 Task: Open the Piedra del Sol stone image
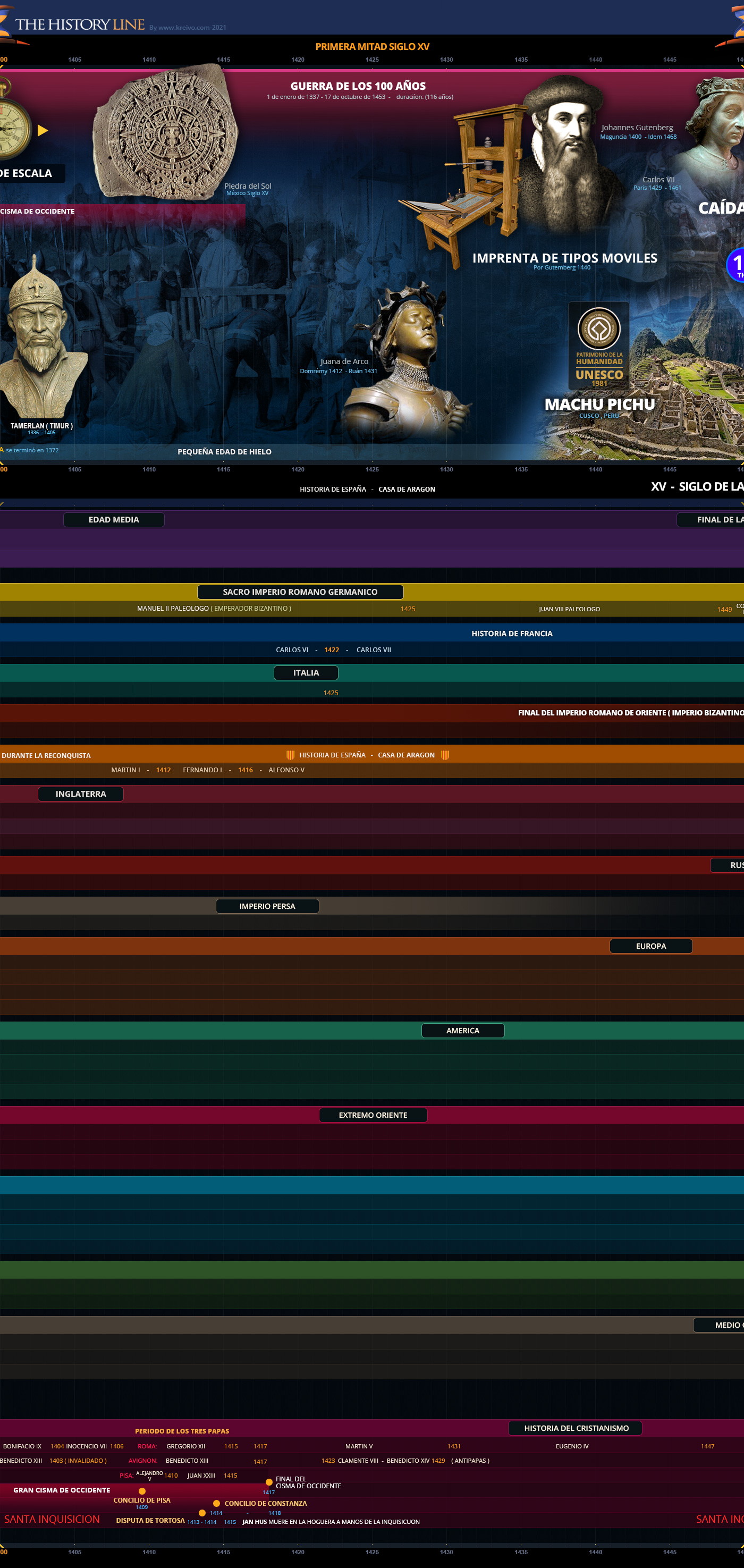coord(165,131)
